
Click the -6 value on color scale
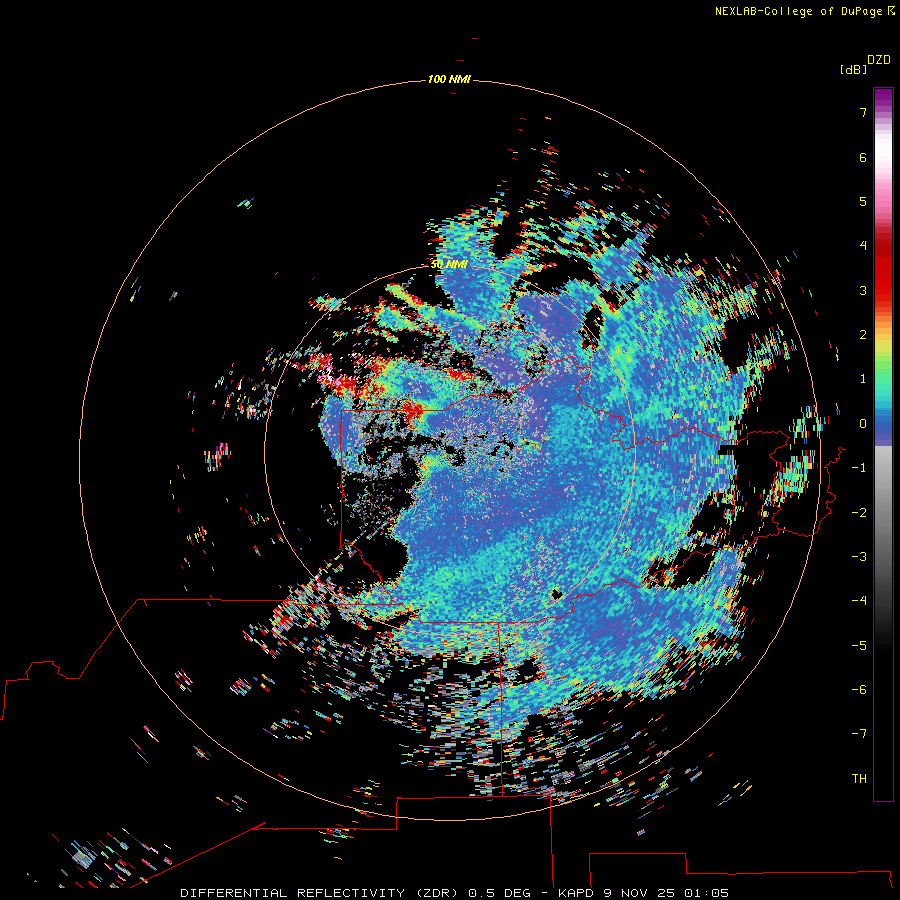(x=859, y=690)
